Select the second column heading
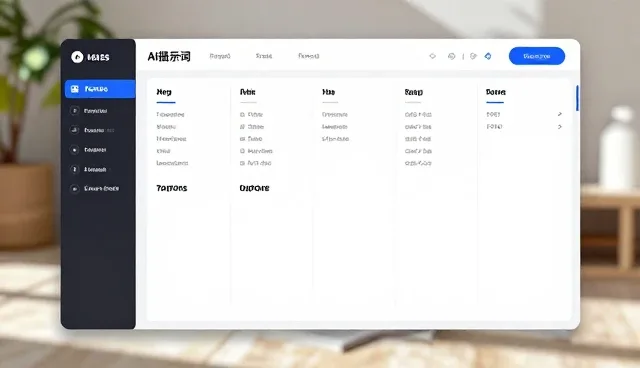The image size is (640, 368). pyautogui.click(x=248, y=92)
